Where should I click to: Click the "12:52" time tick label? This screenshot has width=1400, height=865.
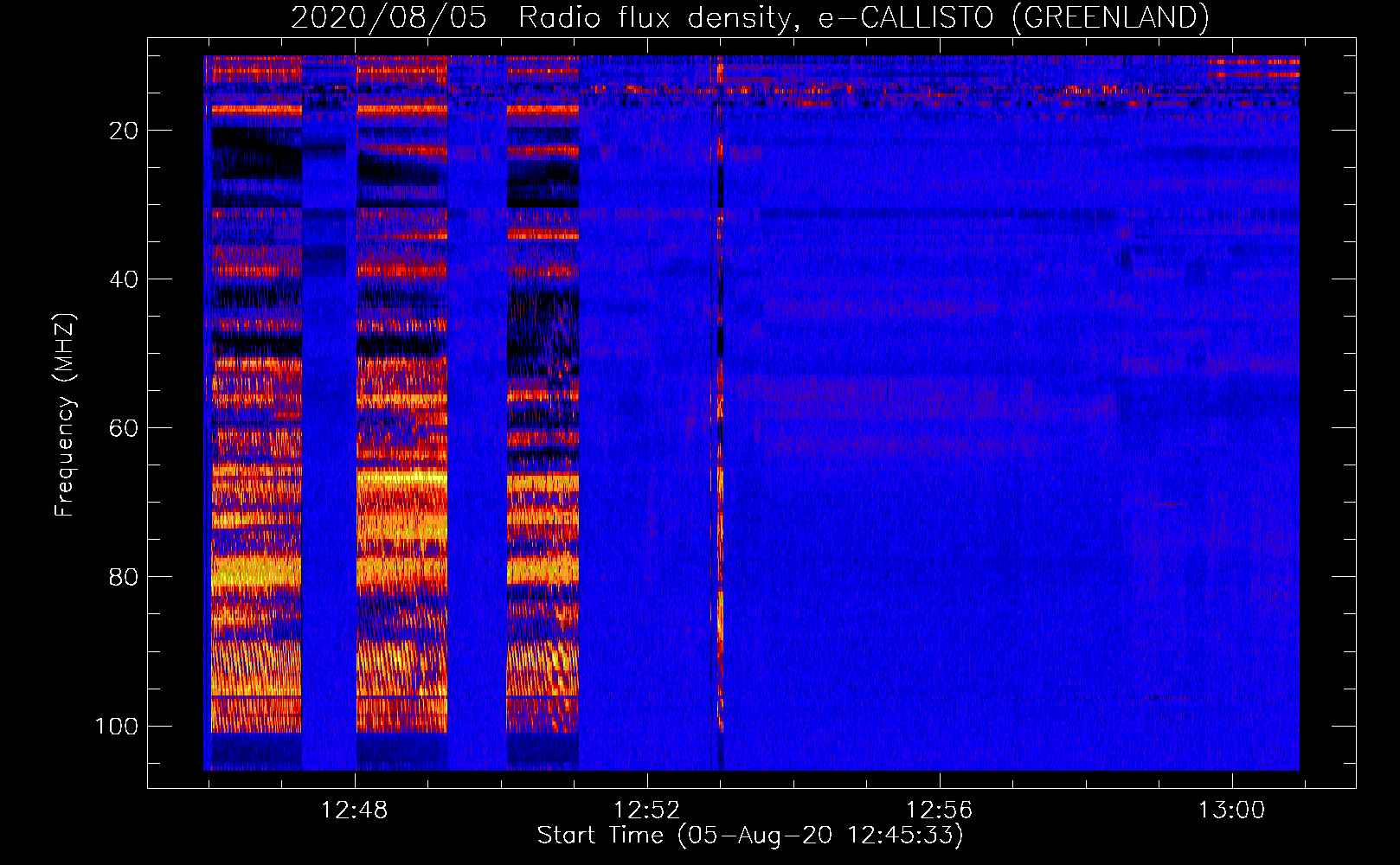(x=647, y=811)
